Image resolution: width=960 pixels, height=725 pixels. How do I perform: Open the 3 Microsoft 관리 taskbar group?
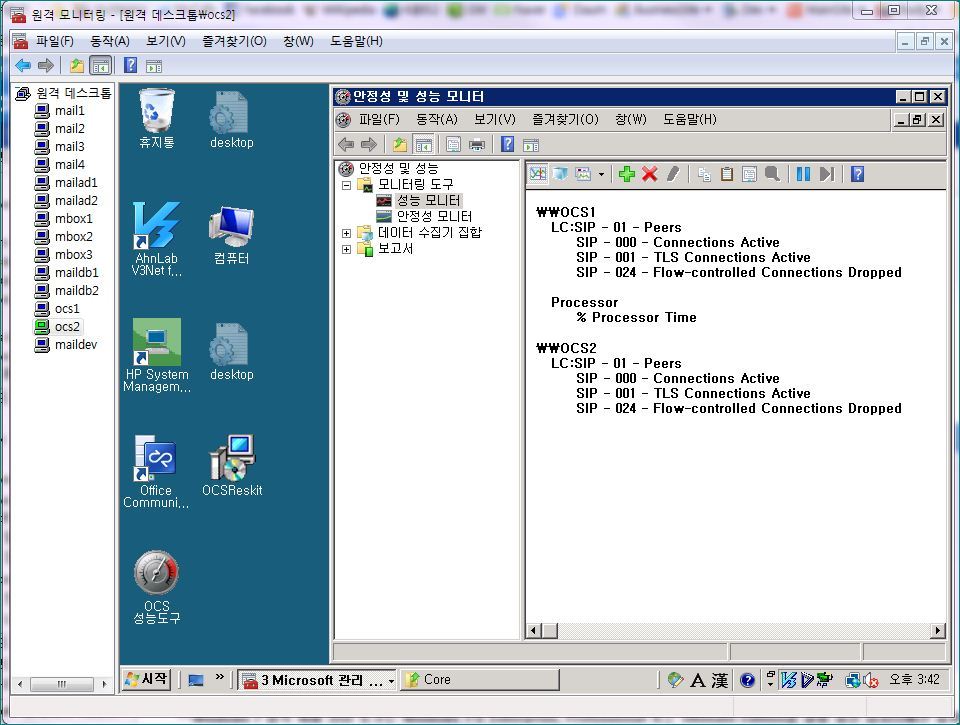[x=317, y=680]
